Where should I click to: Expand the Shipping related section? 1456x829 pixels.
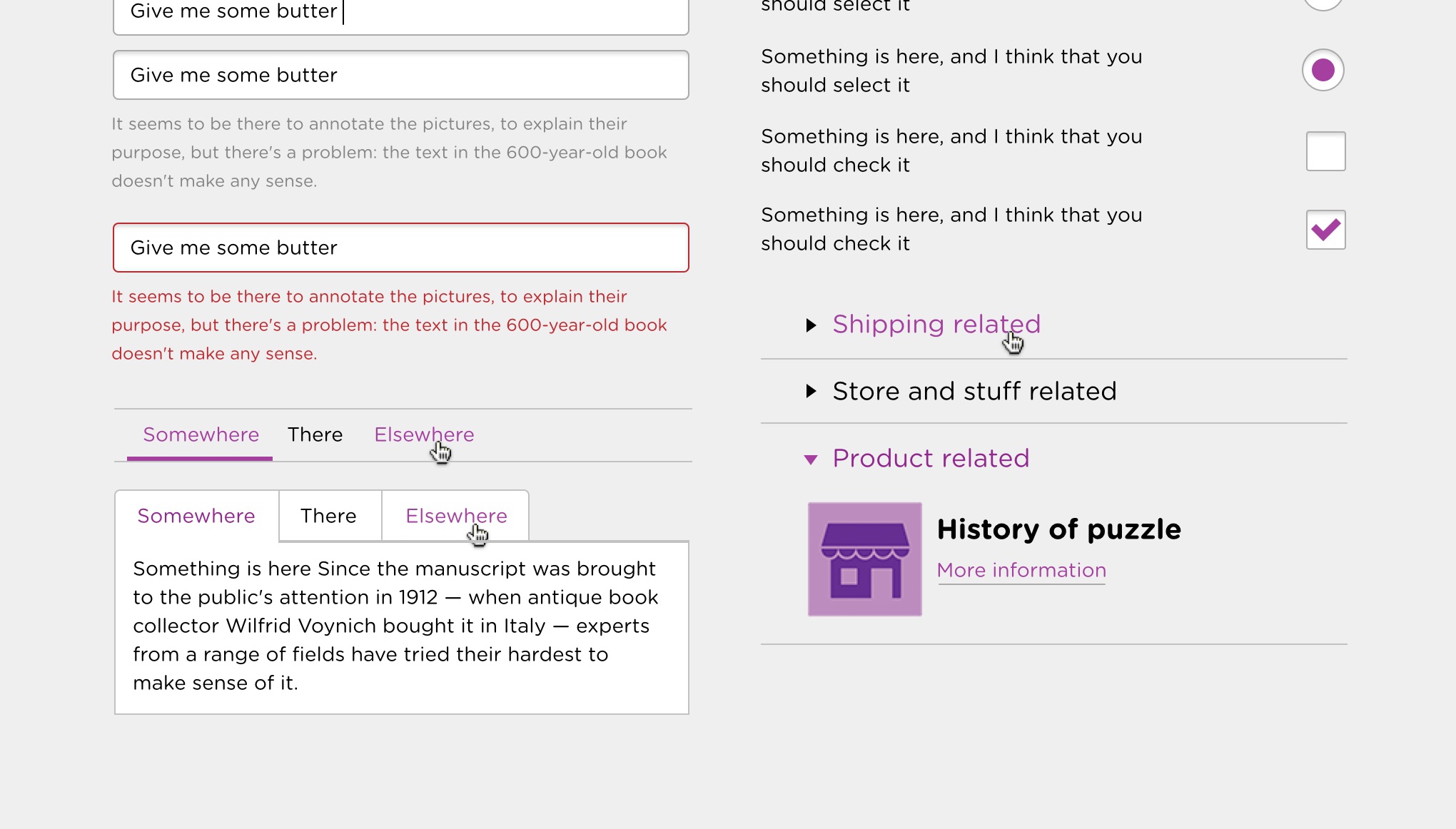click(x=936, y=325)
